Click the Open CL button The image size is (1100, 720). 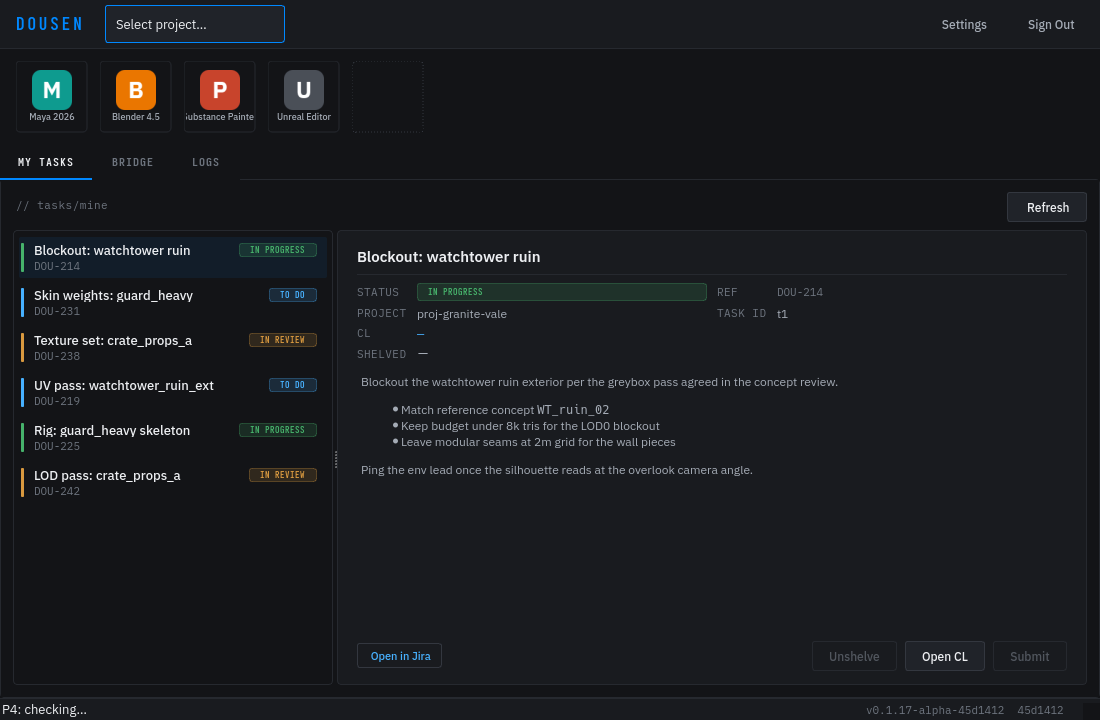[944, 656]
